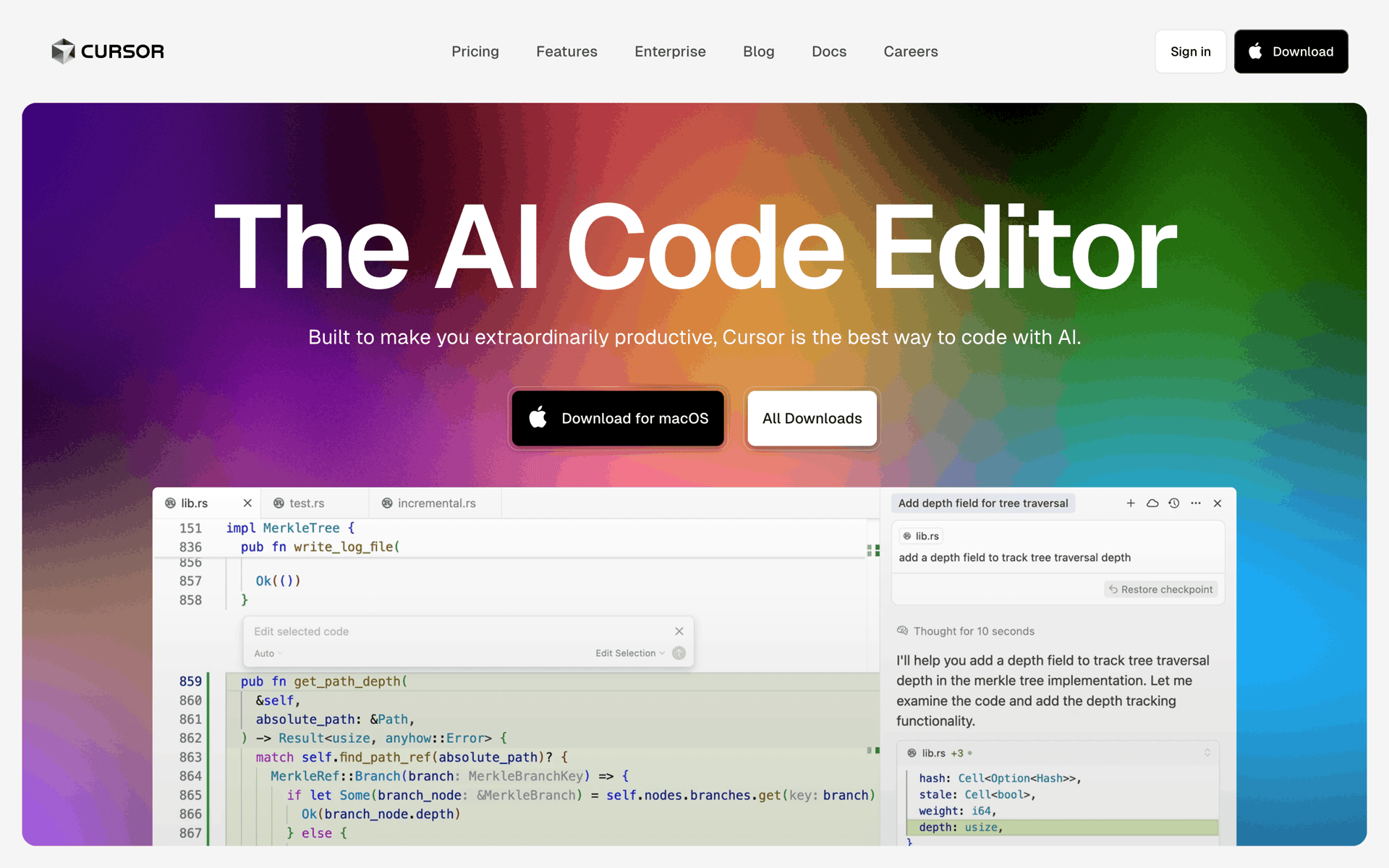1389x868 pixels.
Task: Click line number 859 in gutter
Action: (190, 681)
